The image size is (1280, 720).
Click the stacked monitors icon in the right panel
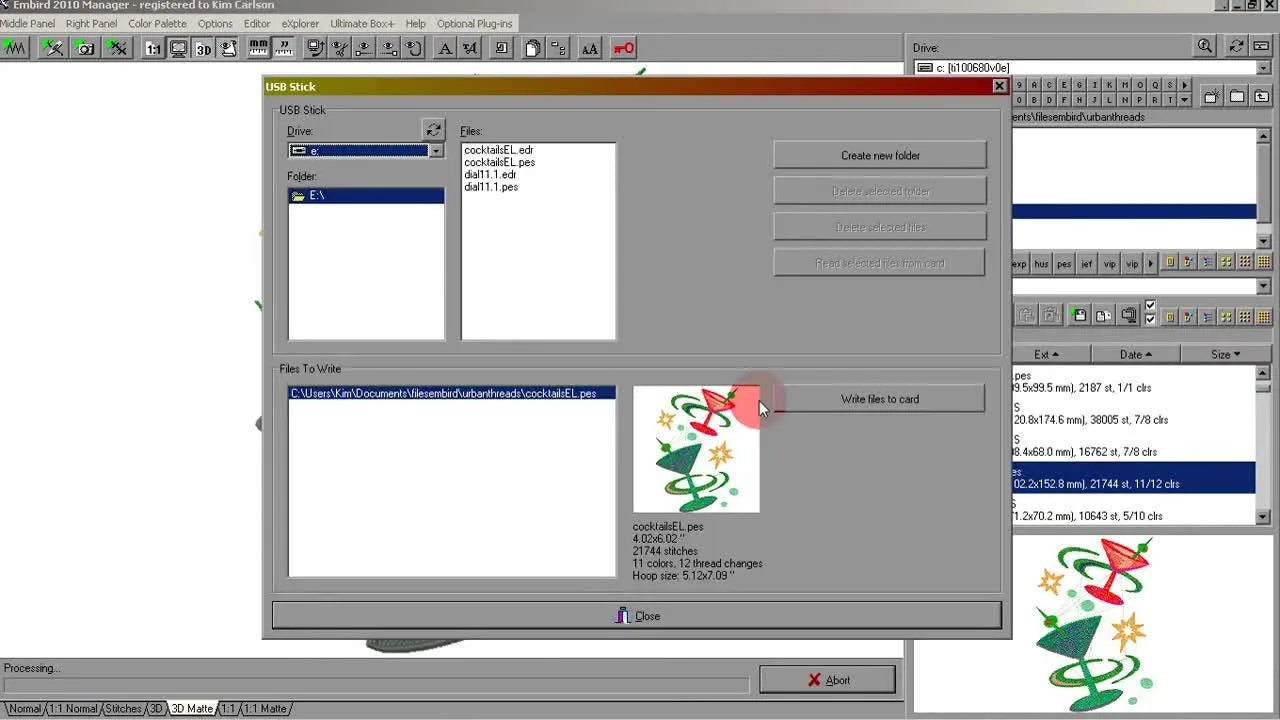coord(1129,315)
